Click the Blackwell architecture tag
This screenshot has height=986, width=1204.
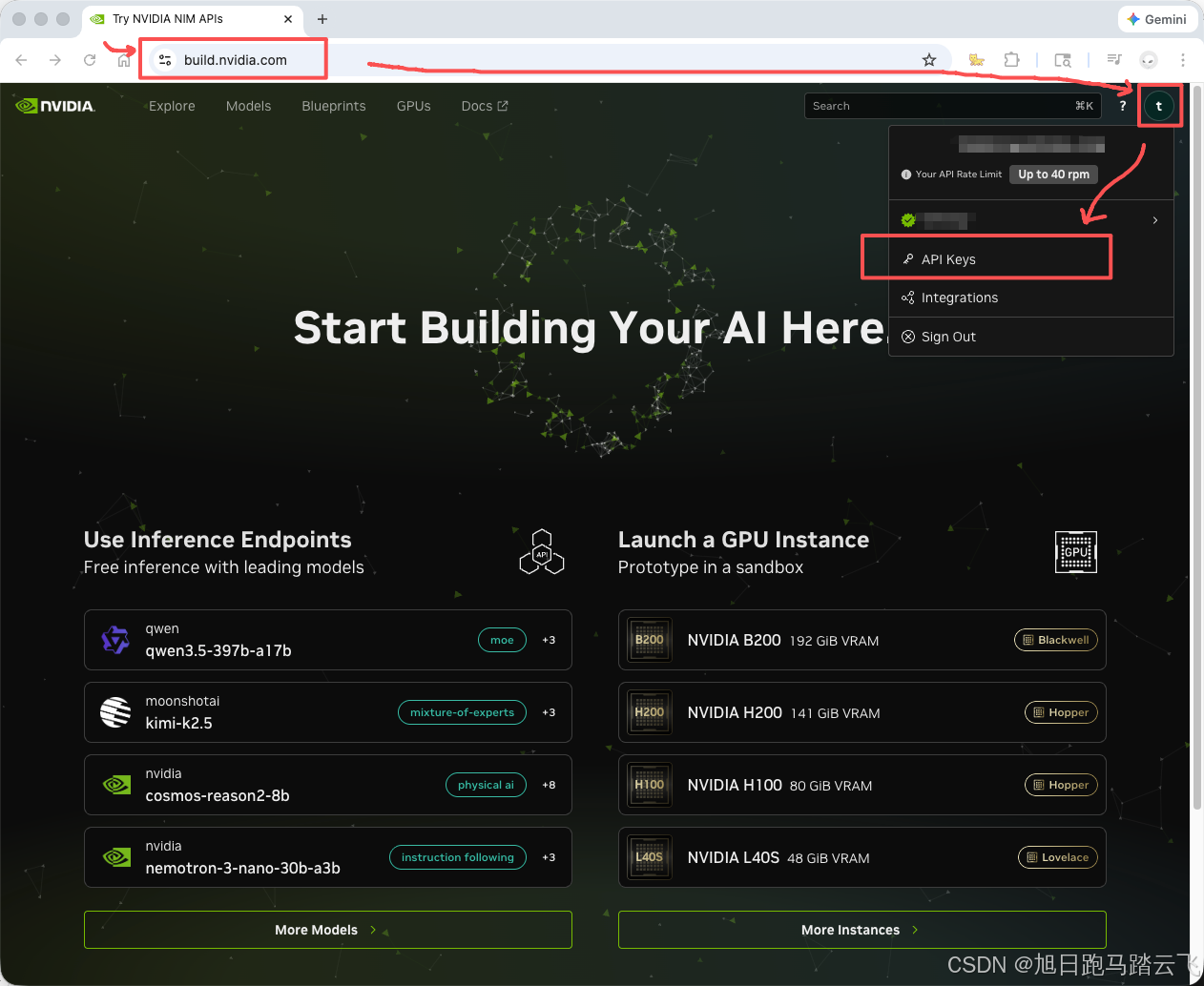(1056, 640)
